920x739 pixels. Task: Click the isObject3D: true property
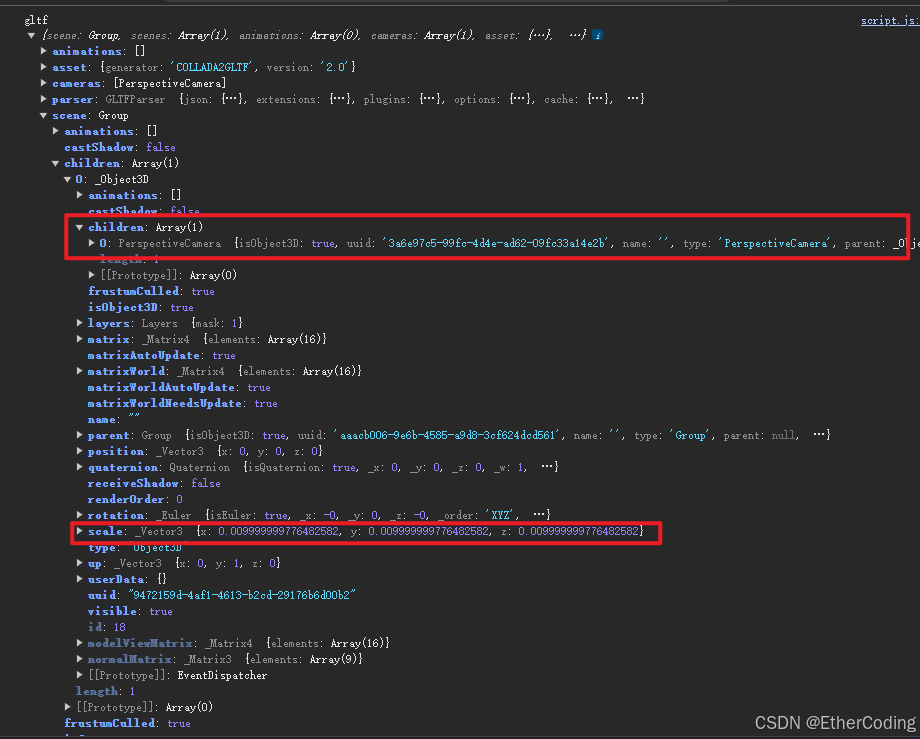pos(141,307)
